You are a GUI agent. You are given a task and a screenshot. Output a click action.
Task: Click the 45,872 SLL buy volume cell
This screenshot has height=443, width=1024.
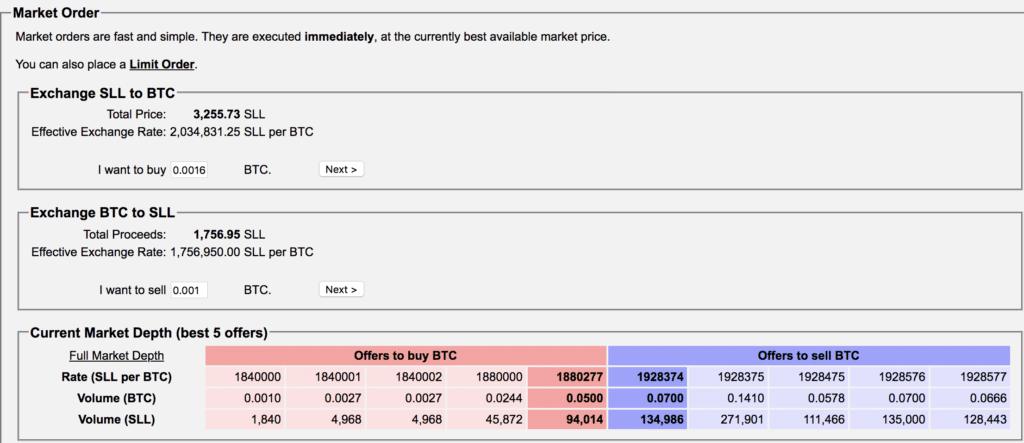(x=487, y=420)
